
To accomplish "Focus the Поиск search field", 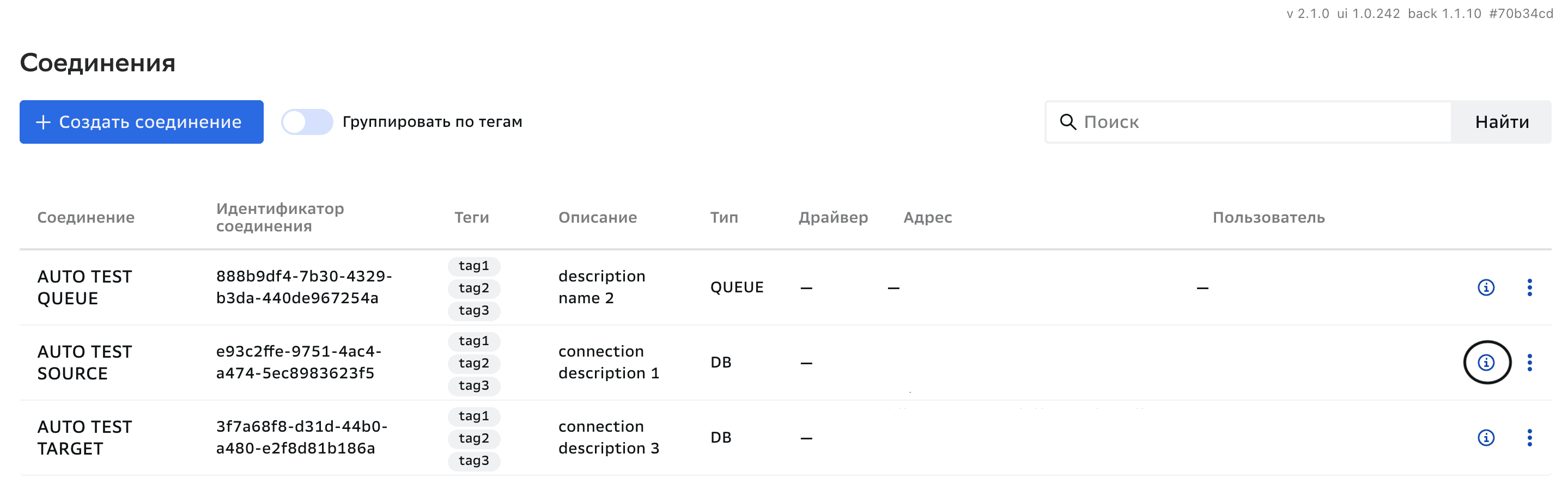I will click(1260, 122).
